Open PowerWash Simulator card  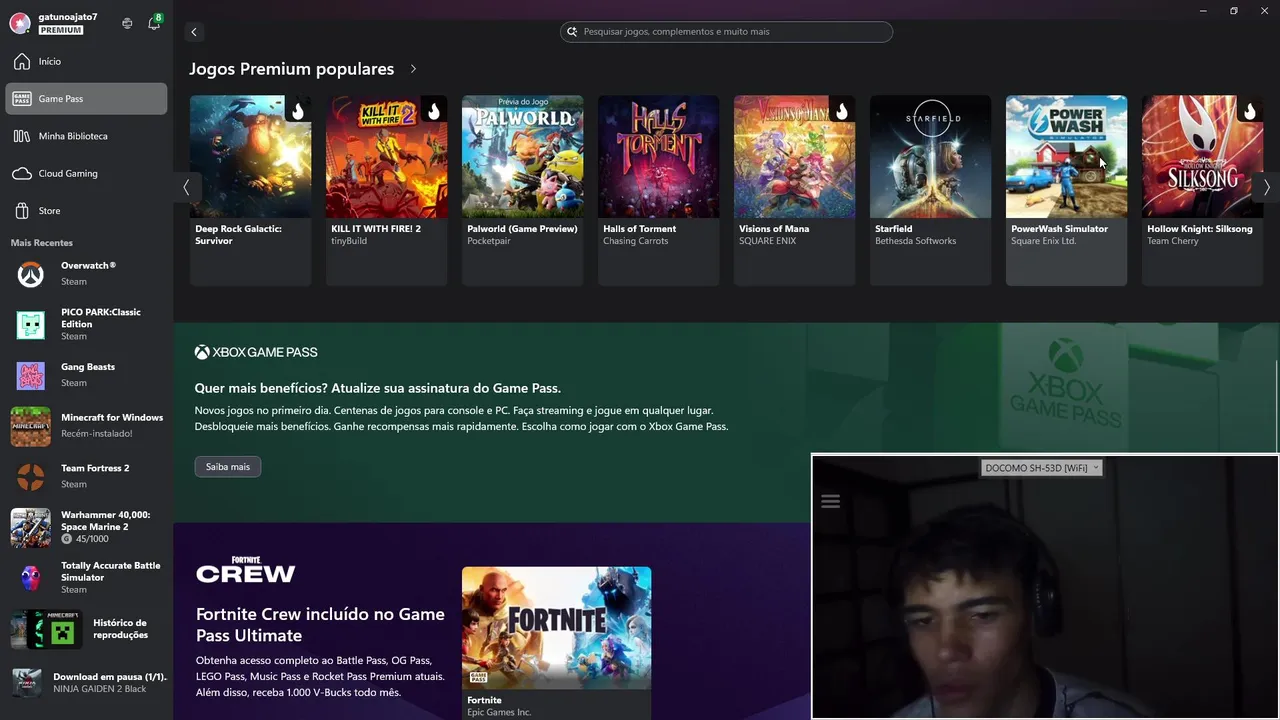tap(1066, 190)
